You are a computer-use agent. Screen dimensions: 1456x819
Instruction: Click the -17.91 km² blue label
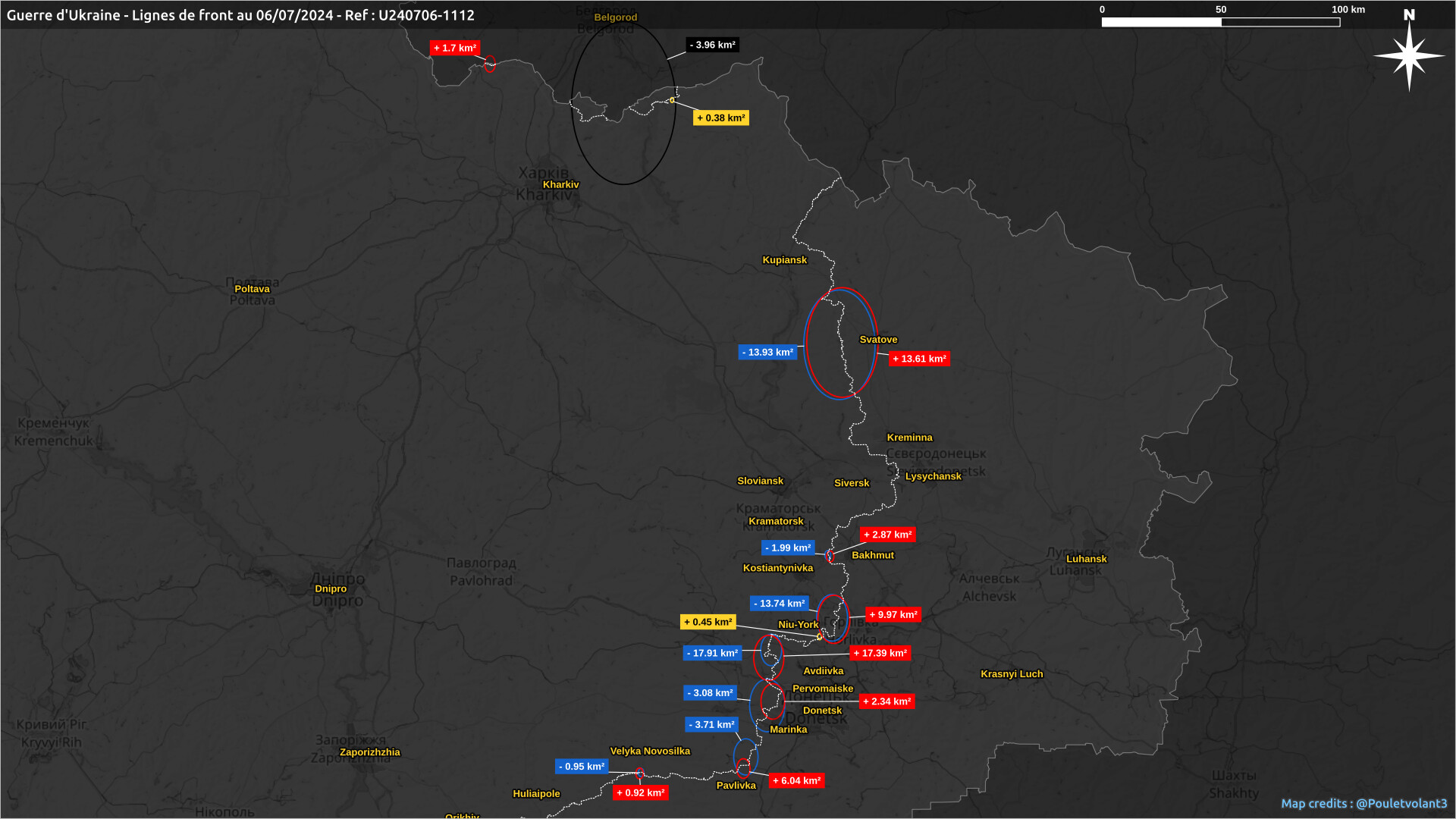(712, 653)
